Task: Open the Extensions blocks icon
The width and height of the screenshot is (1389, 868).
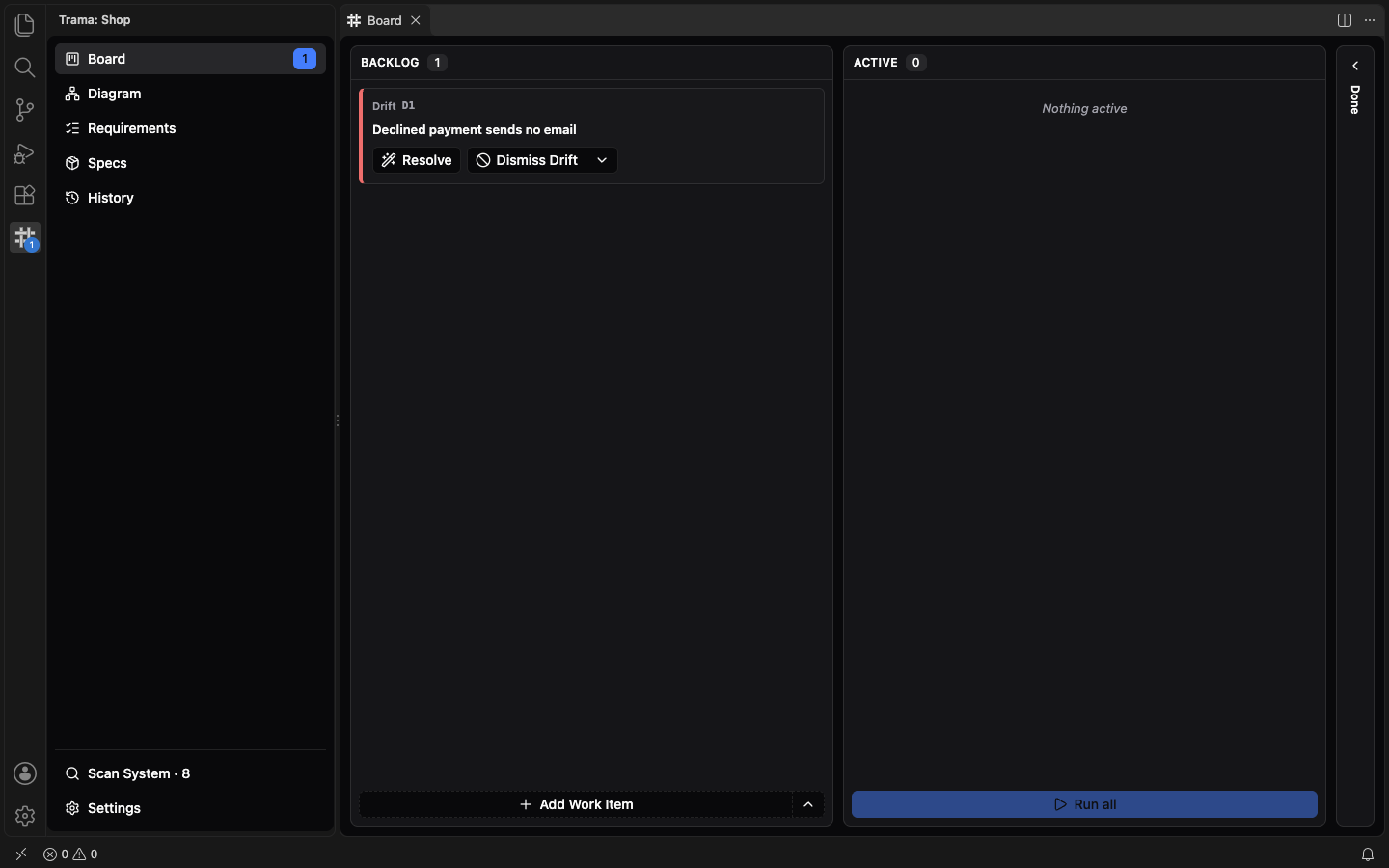Action: click(x=25, y=195)
